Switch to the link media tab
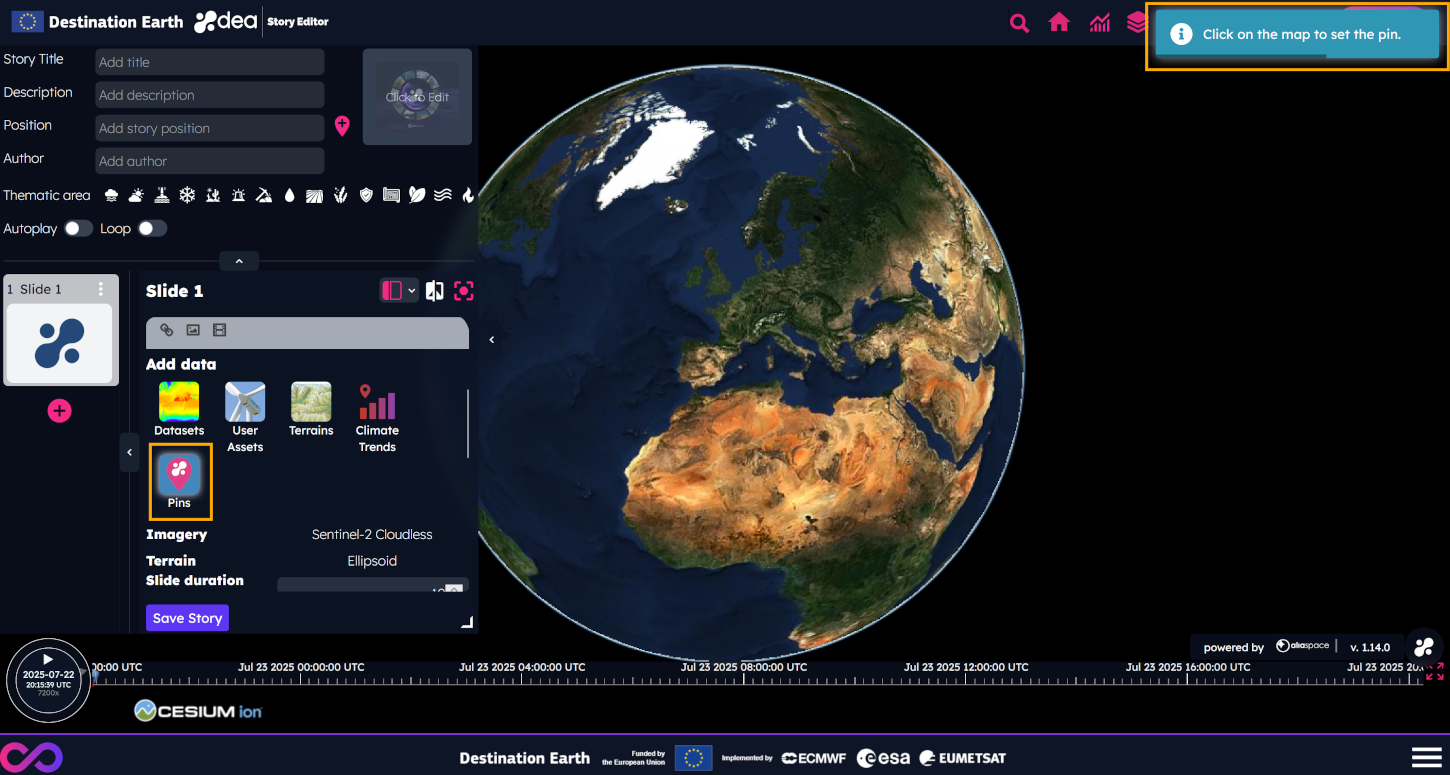This screenshot has height=775, width=1450. click(167, 330)
